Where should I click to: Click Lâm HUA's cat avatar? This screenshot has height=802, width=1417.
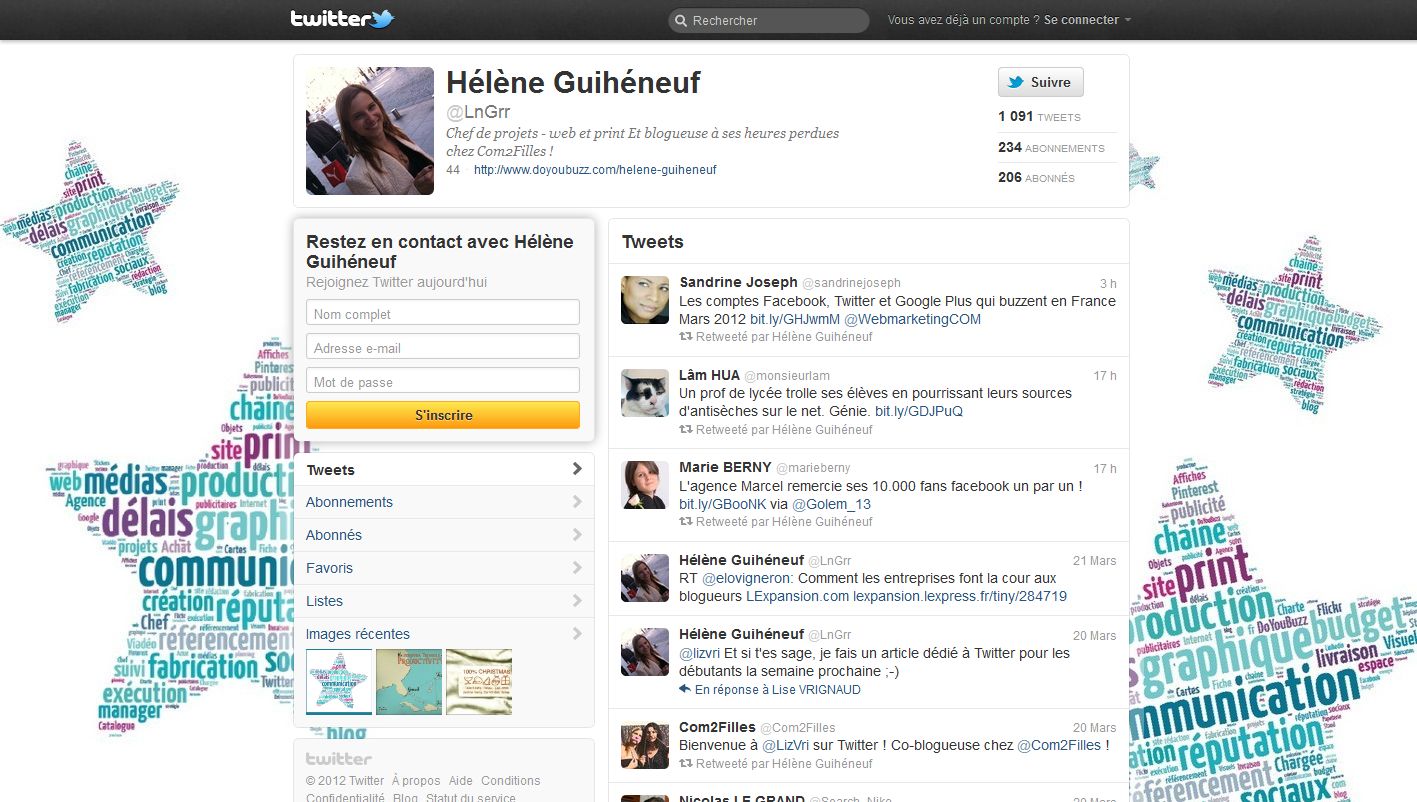tap(645, 393)
